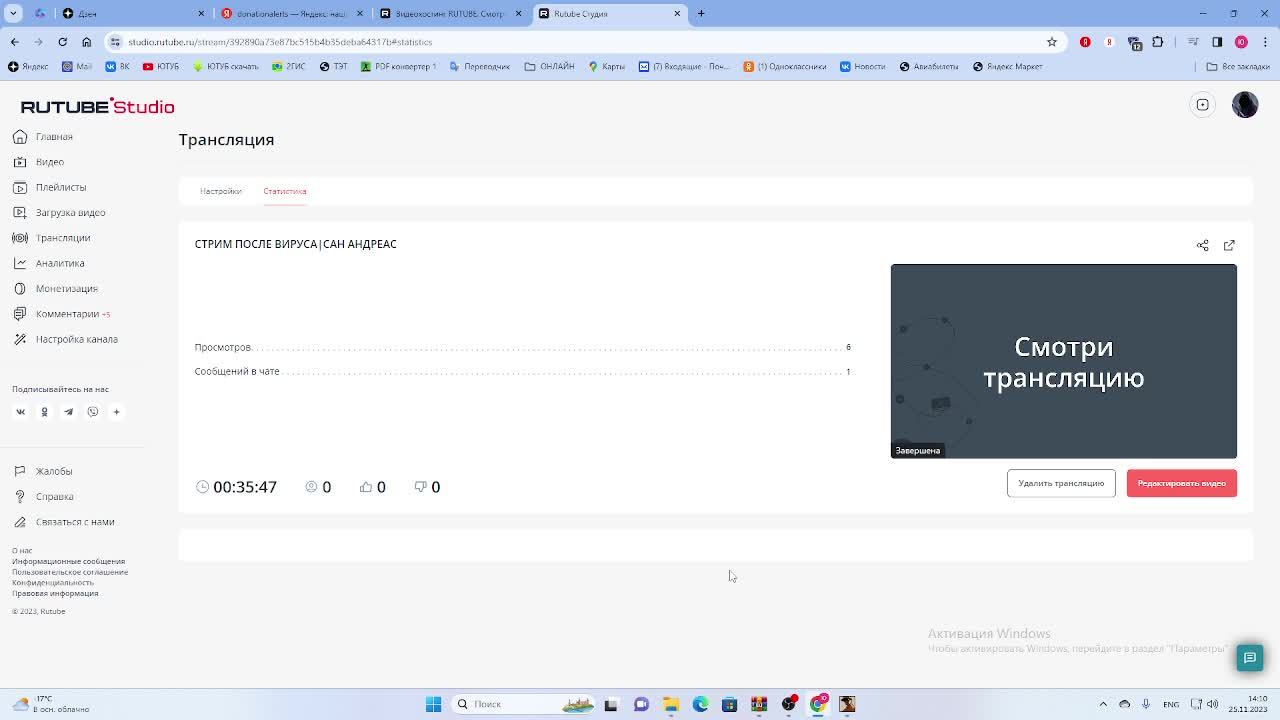The height and width of the screenshot is (720, 1280).
Task: Select the Статистика tab
Action: pos(285,191)
